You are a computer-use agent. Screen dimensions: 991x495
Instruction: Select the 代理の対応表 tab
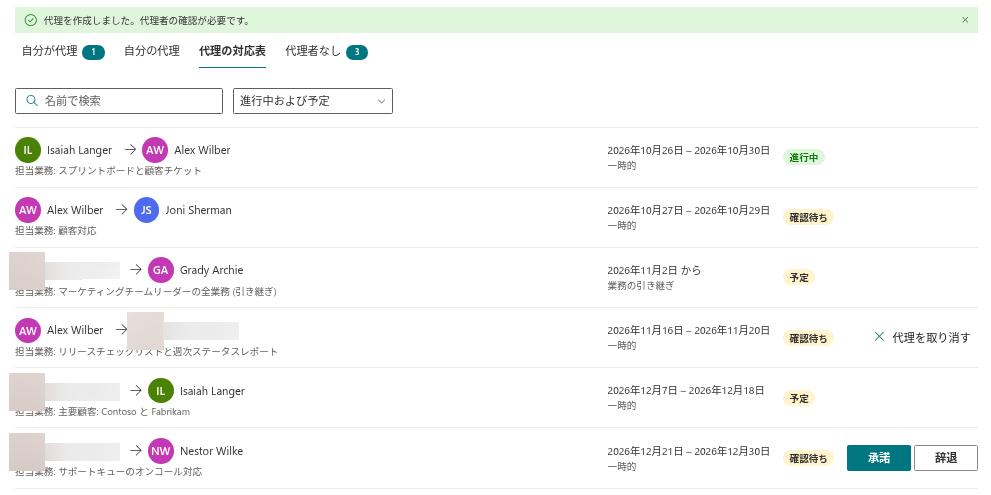[232, 51]
